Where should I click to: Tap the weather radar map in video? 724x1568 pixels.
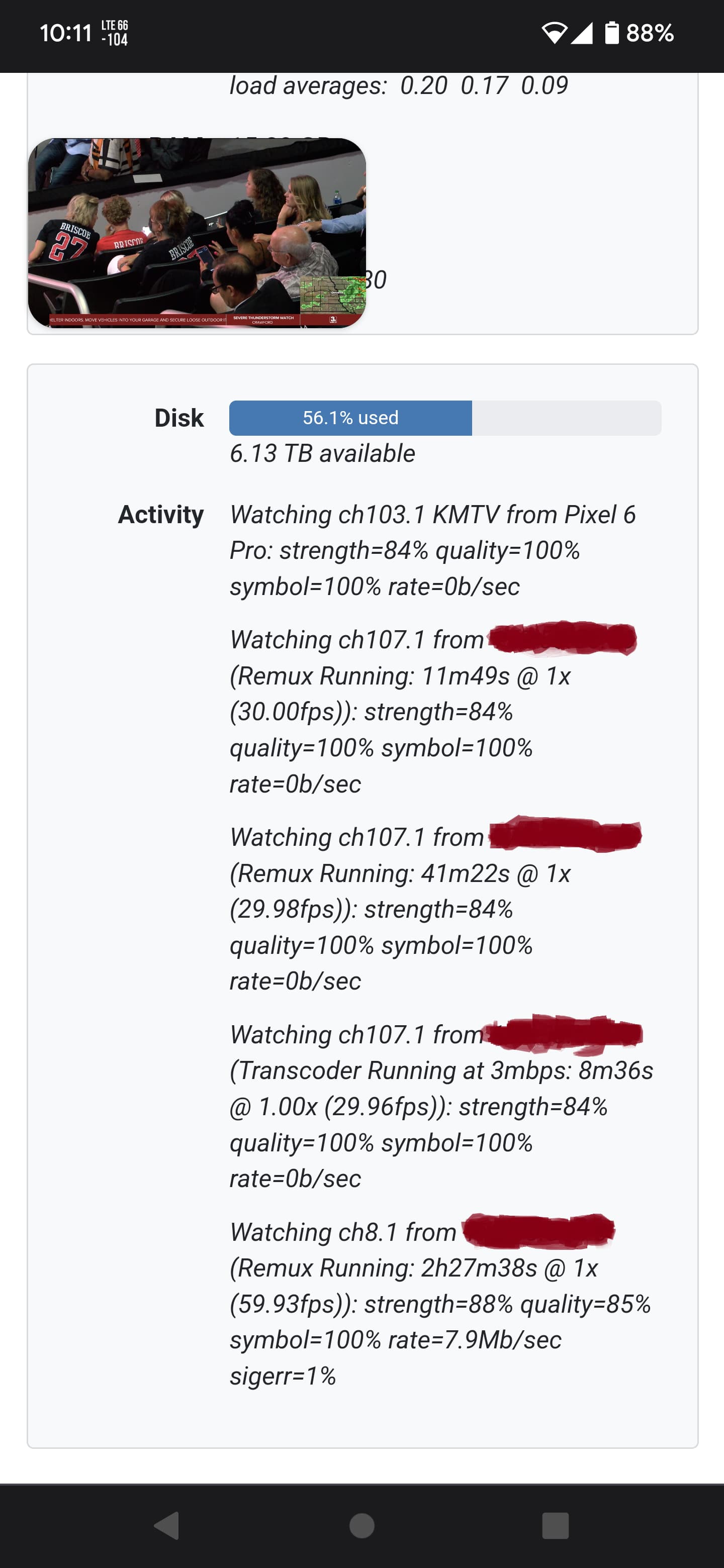pyautogui.click(x=333, y=294)
